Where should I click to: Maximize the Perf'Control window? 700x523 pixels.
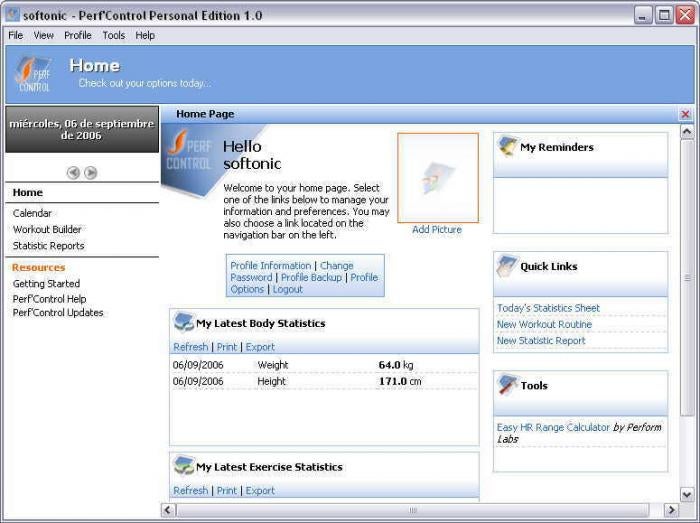[x=664, y=15]
